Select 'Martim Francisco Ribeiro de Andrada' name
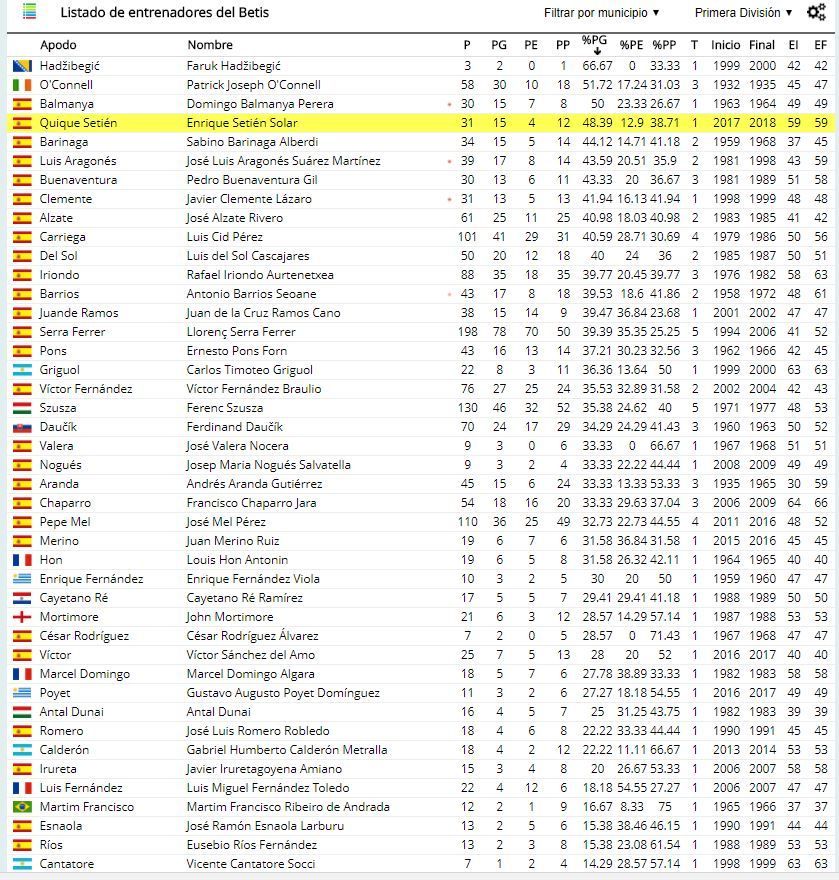Screen dimensions: 839x880 tap(288, 807)
